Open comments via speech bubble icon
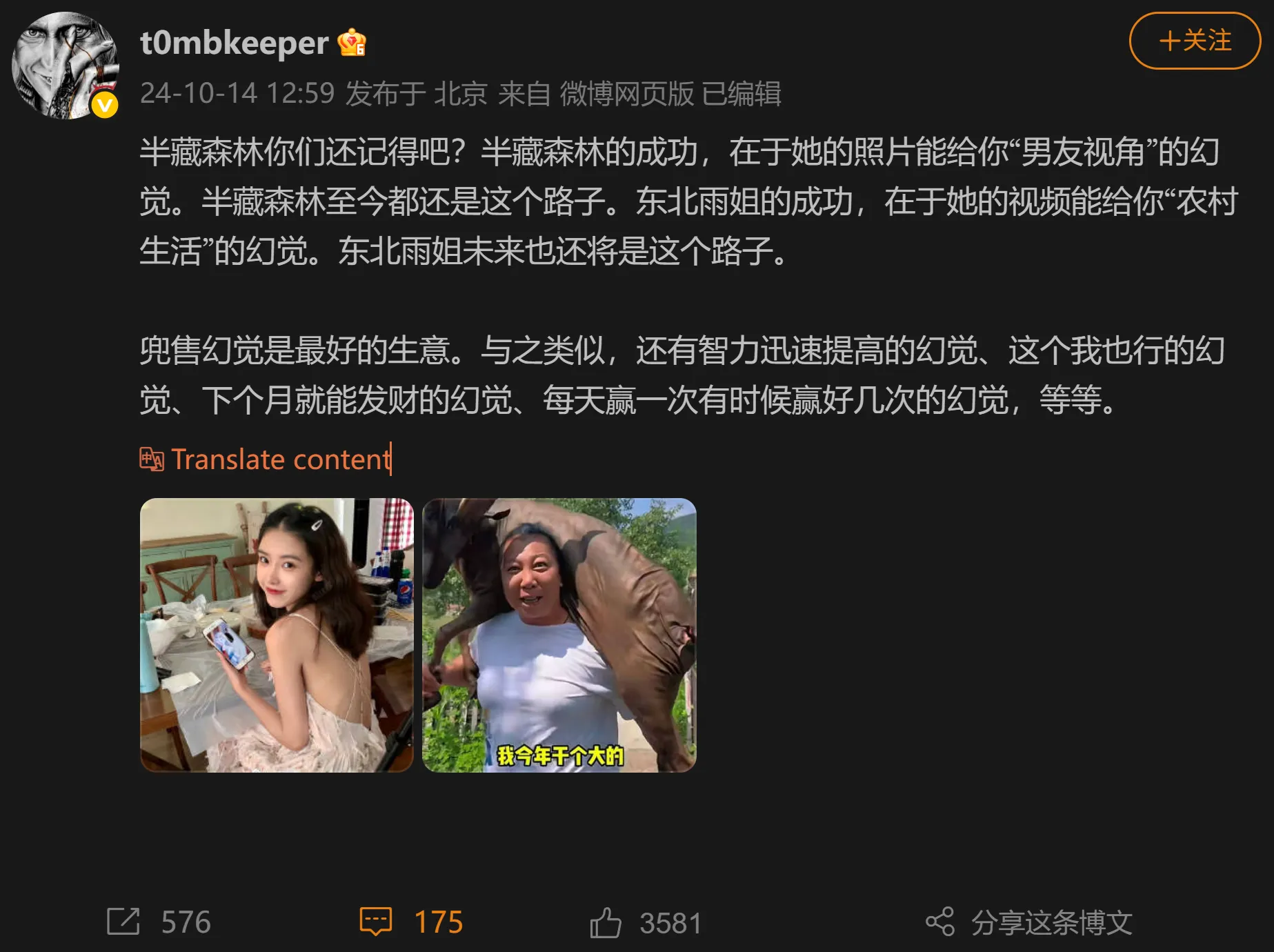 376,922
